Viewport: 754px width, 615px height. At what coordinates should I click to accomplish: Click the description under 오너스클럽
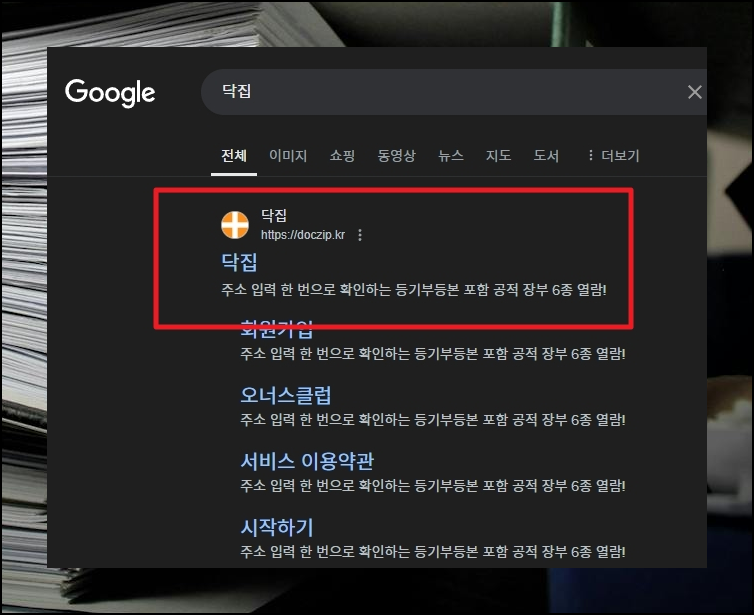433,420
